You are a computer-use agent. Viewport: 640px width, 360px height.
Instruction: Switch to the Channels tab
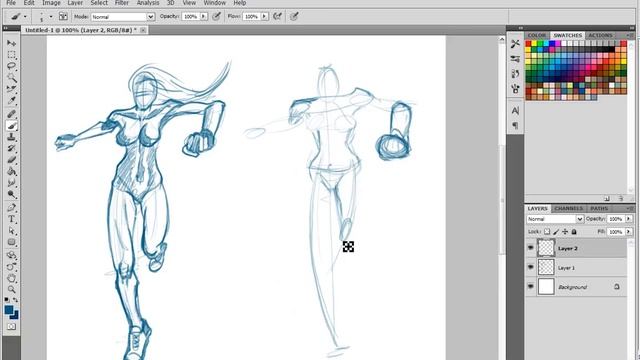pyautogui.click(x=569, y=209)
